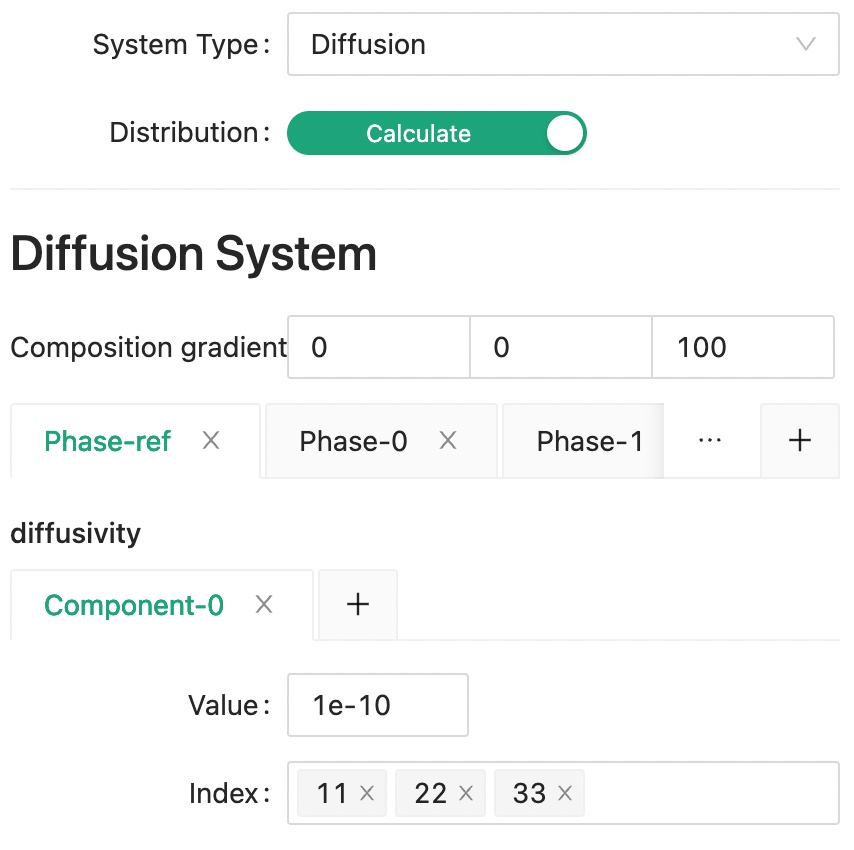Click the first Composition gradient field
The image size is (854, 850).
(x=379, y=348)
